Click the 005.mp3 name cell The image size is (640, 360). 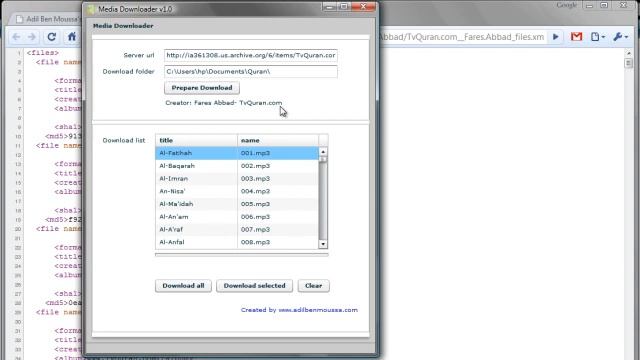(x=278, y=204)
